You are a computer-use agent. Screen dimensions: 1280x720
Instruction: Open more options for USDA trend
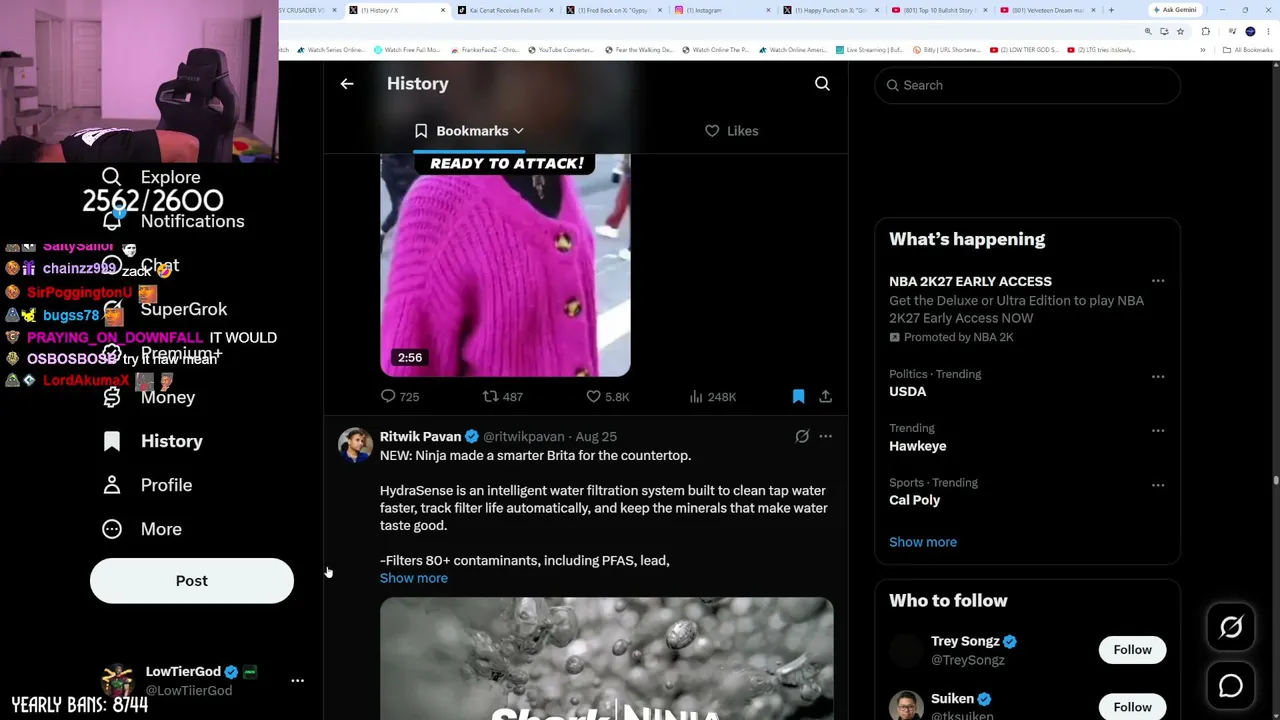[x=1158, y=377]
